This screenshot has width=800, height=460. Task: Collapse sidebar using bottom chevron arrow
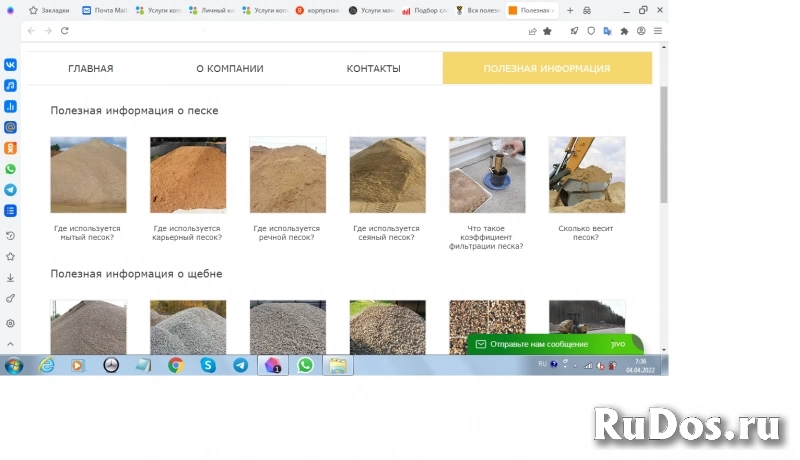tap(10, 344)
